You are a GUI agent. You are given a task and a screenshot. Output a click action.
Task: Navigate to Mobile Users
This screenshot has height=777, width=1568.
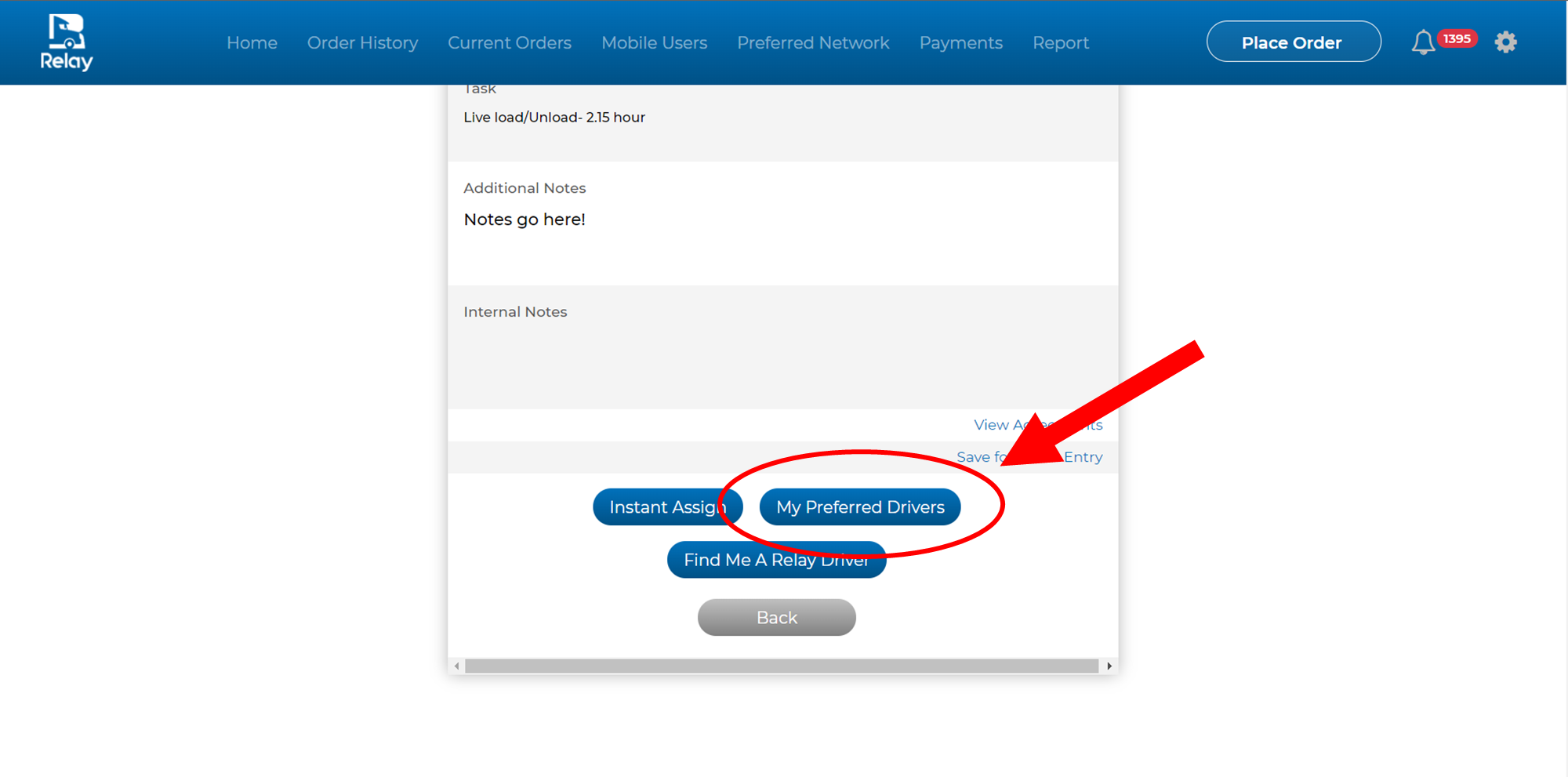[x=654, y=43]
